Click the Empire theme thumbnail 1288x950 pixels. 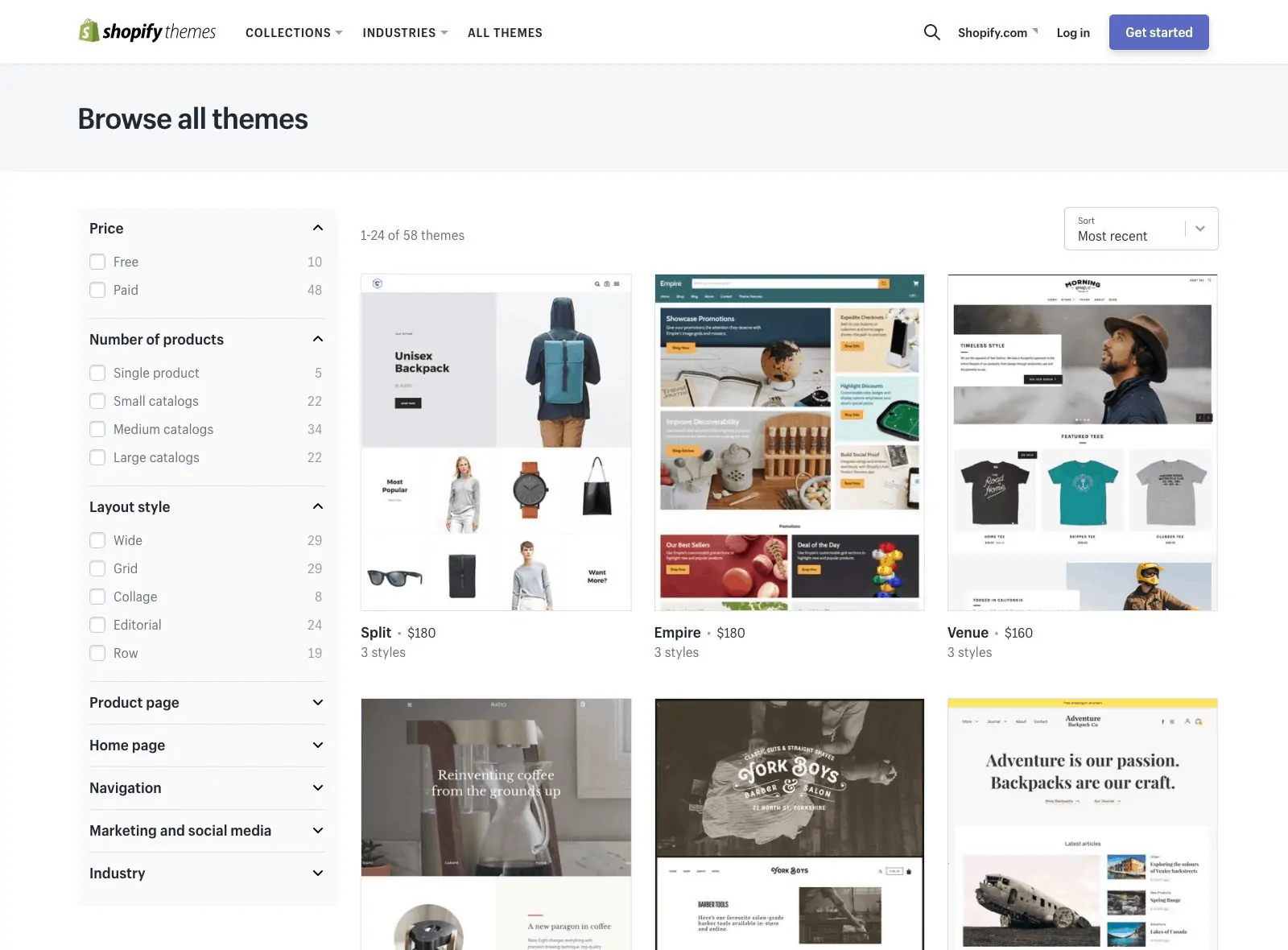789,440
